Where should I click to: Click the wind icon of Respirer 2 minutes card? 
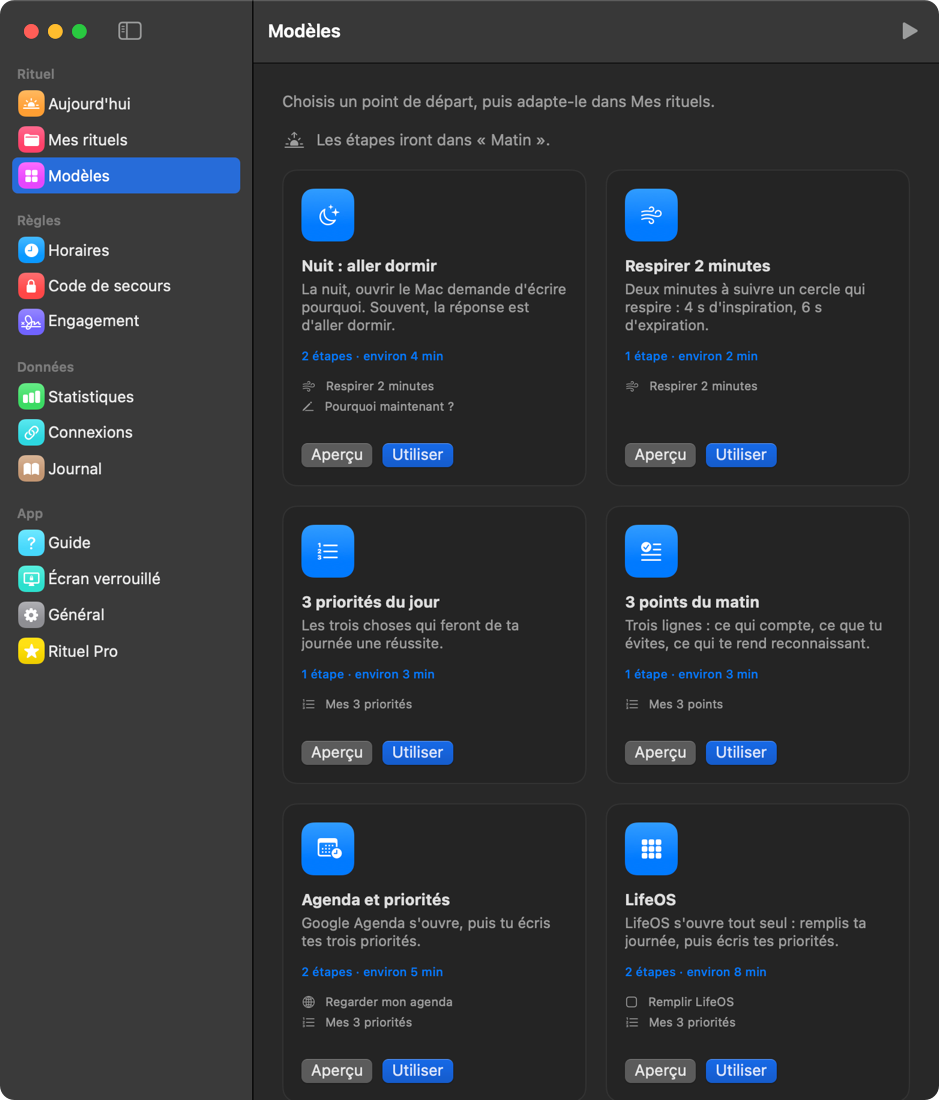point(651,215)
